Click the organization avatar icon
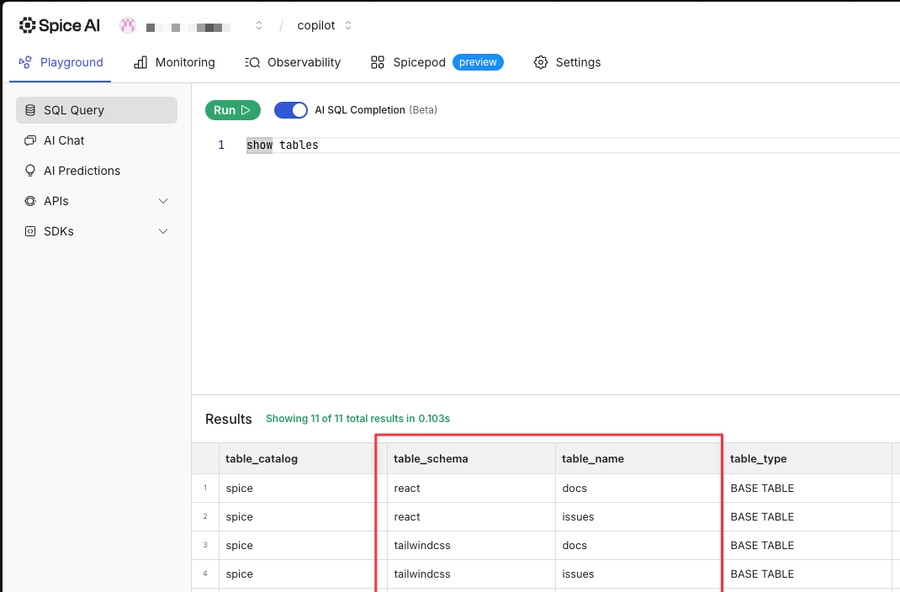Screen dimensions: 900x592 [x=128, y=25]
